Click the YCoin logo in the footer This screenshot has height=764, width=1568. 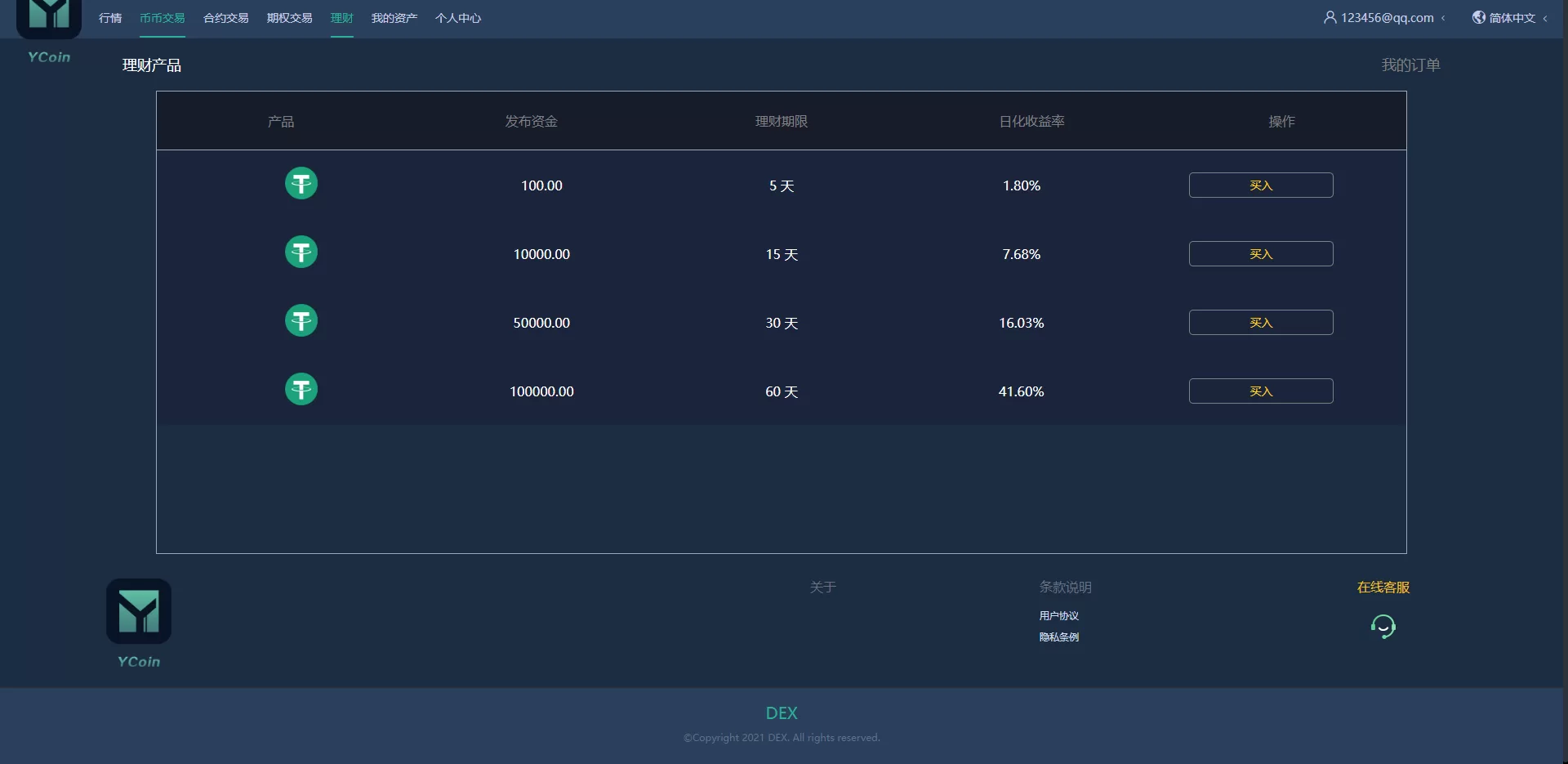pyautogui.click(x=139, y=612)
